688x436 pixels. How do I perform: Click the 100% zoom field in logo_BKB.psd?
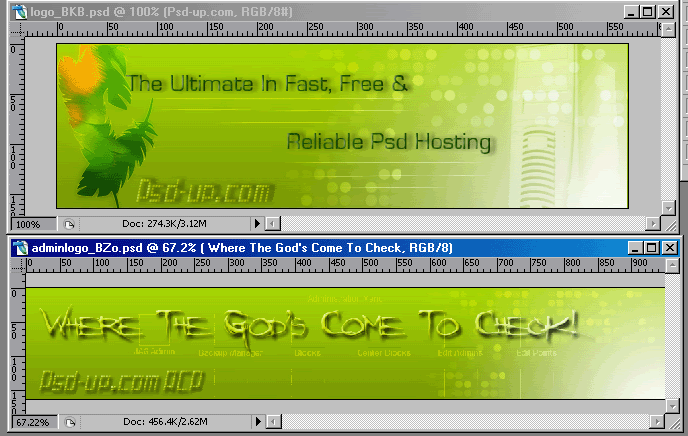33,225
